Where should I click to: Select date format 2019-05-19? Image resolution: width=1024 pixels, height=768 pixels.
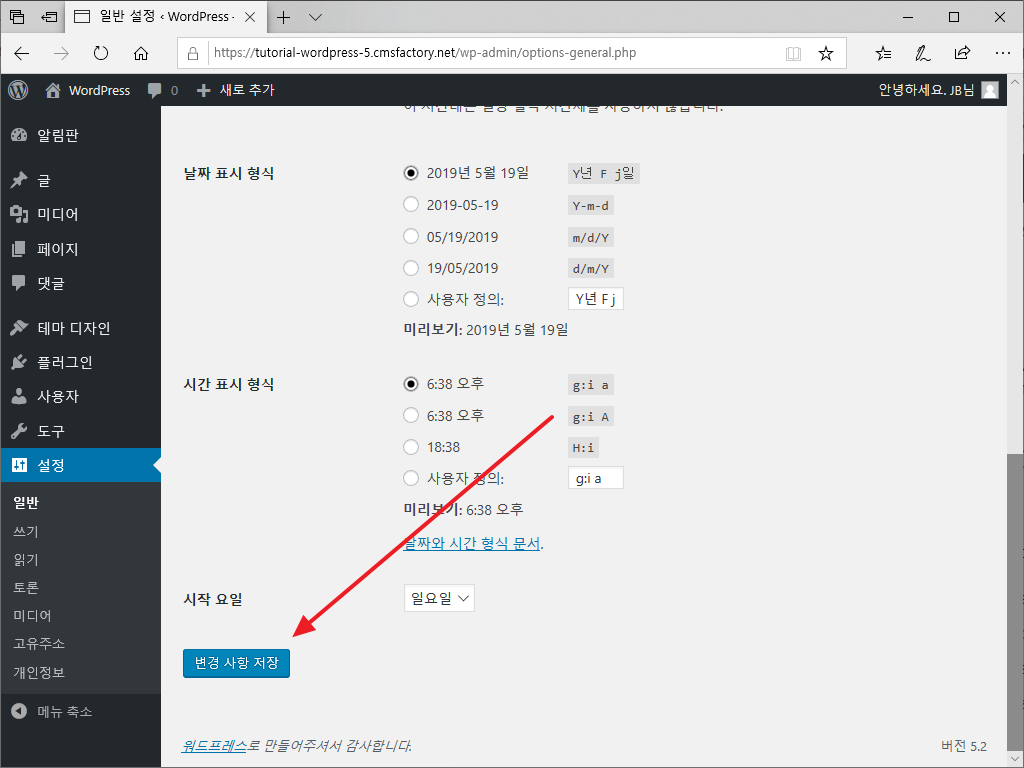click(411, 204)
